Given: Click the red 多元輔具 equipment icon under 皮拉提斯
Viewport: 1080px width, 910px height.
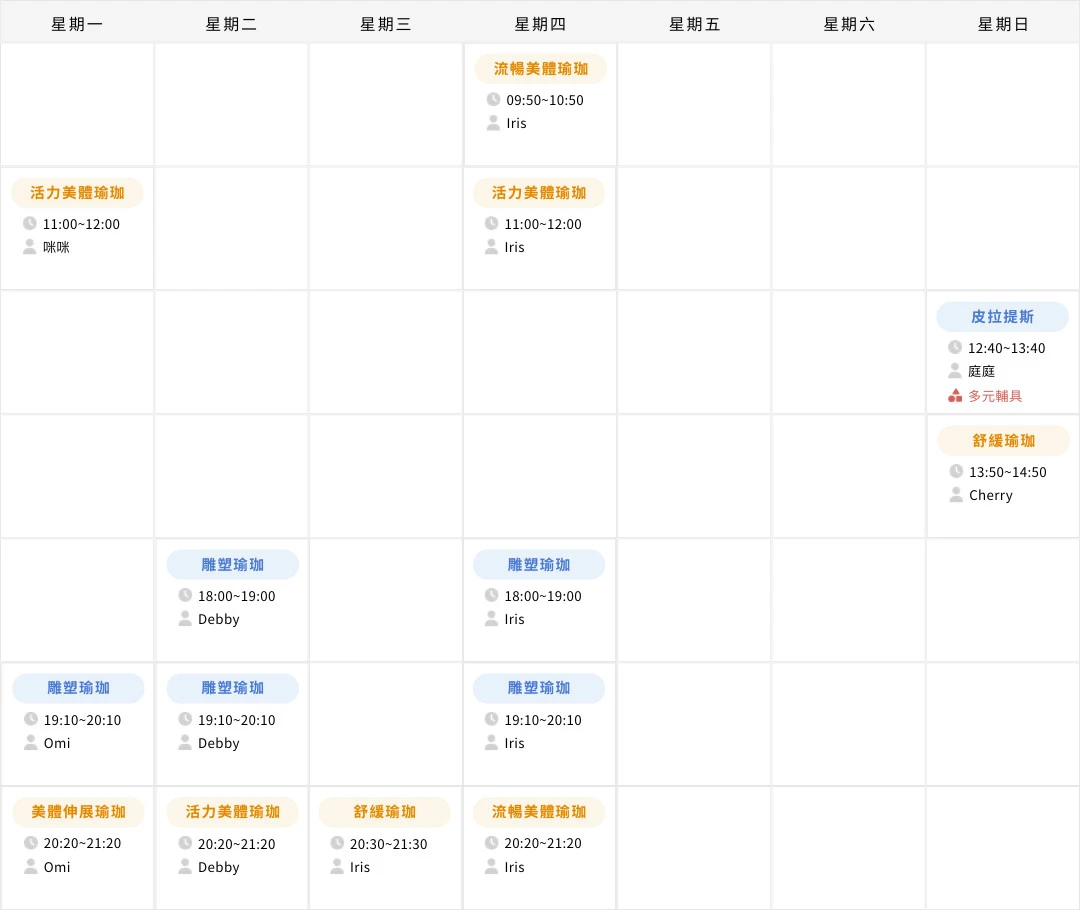Looking at the screenshot, I should 955,395.
